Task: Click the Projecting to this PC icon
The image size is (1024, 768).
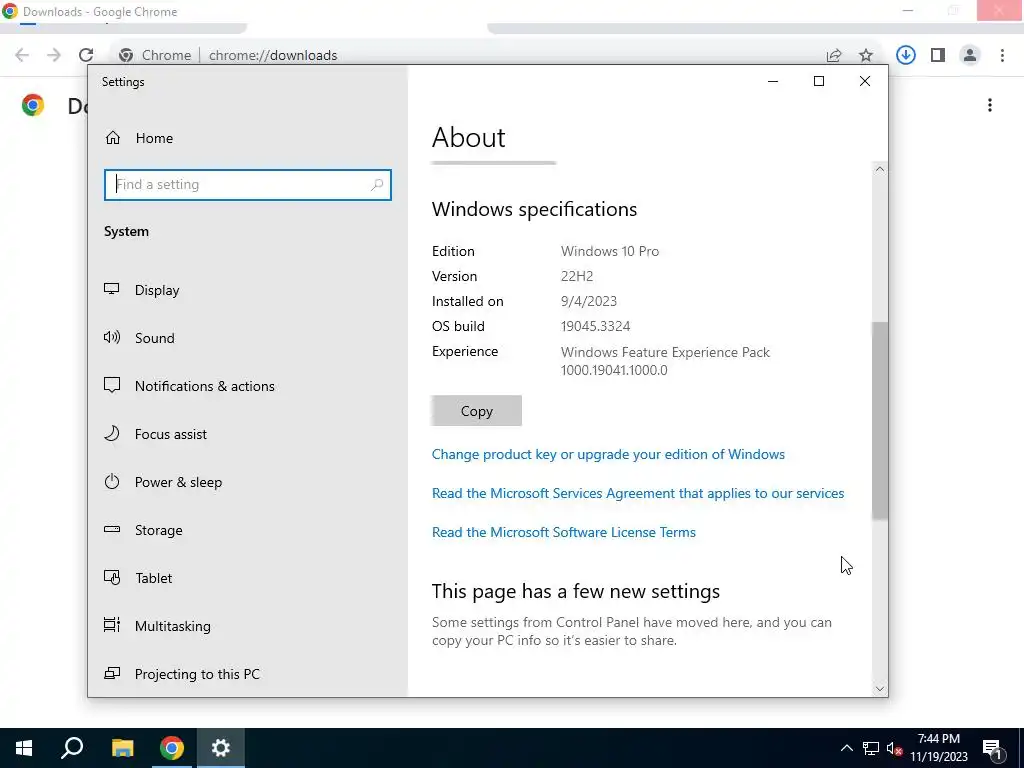Action: click(x=112, y=673)
